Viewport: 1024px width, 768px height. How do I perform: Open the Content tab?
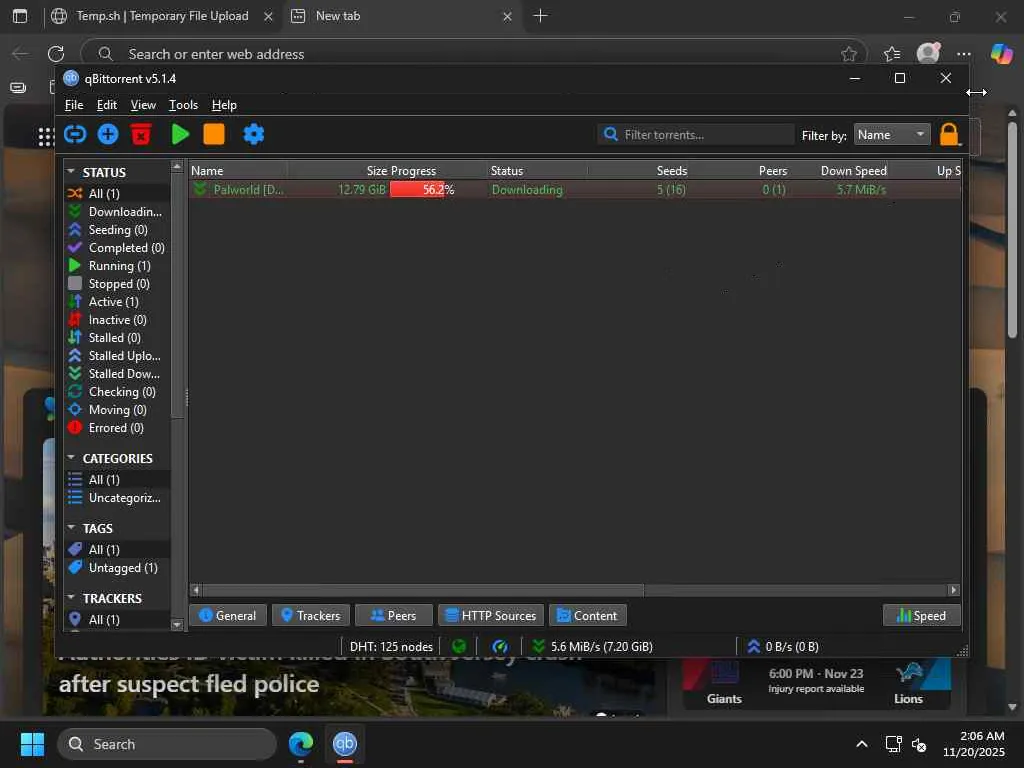[x=588, y=615]
